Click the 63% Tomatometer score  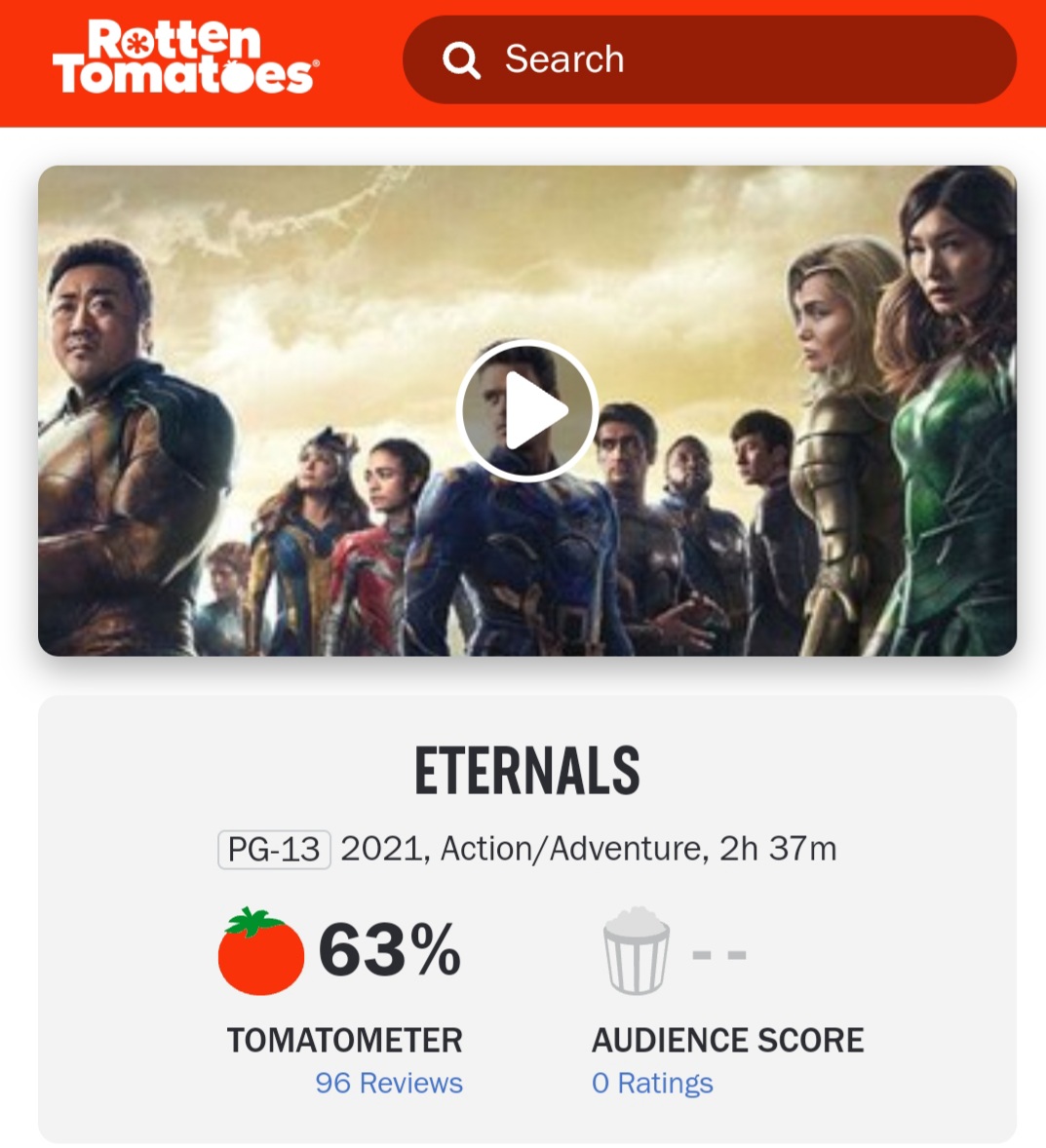[390, 950]
